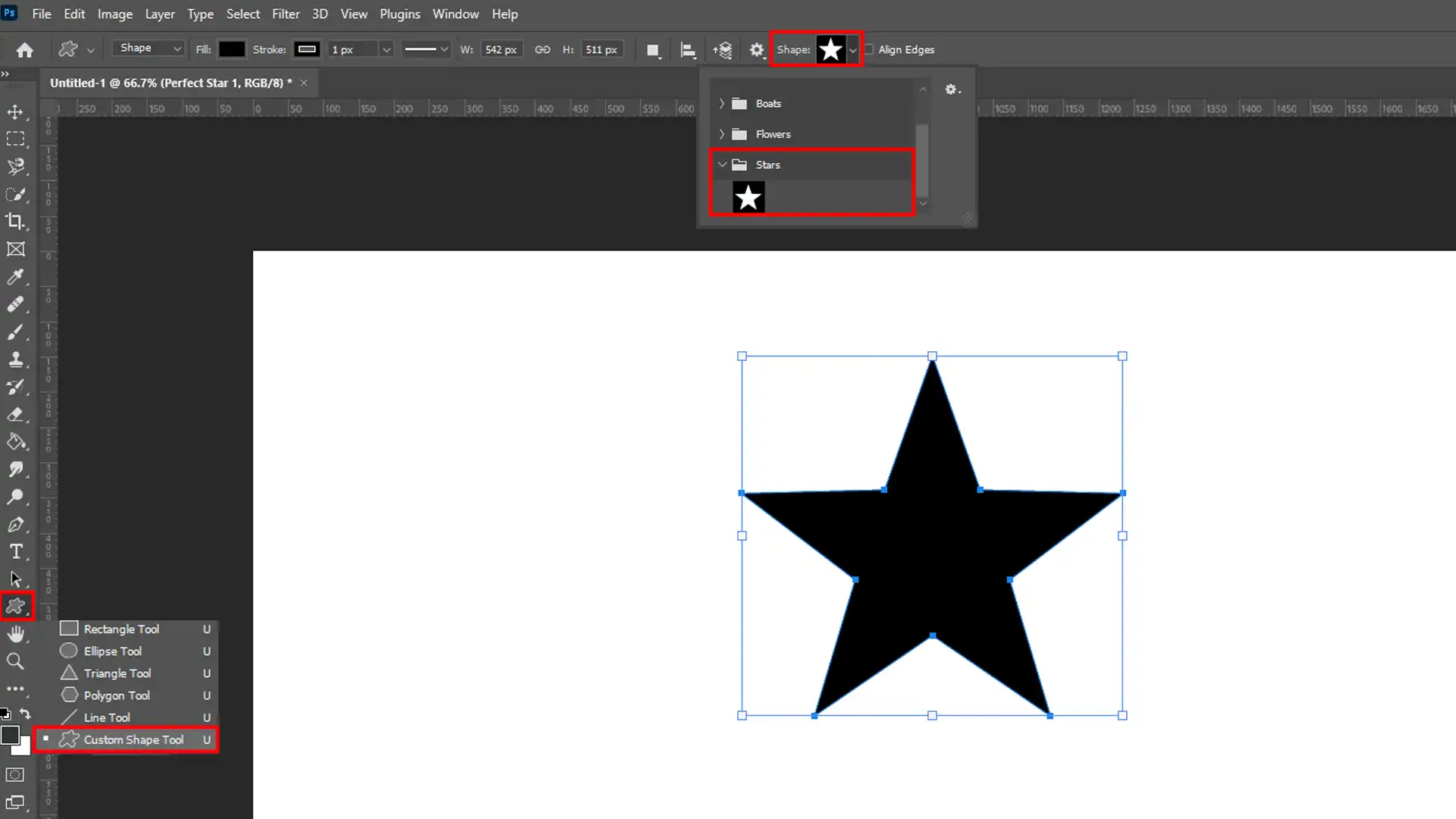Toggle link between width and height

(542, 50)
